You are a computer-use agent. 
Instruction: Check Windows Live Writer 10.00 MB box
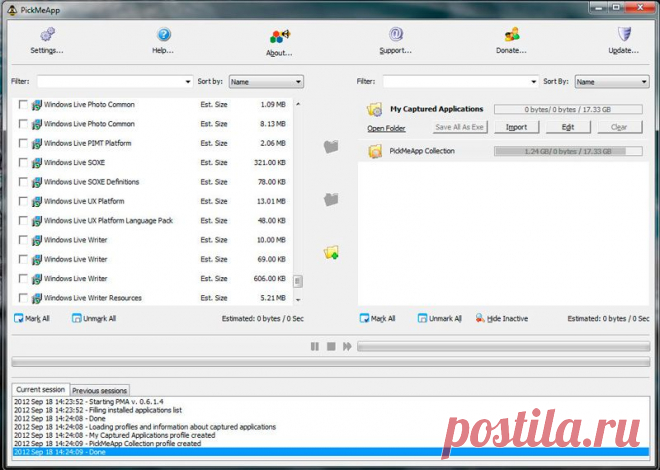(x=23, y=240)
